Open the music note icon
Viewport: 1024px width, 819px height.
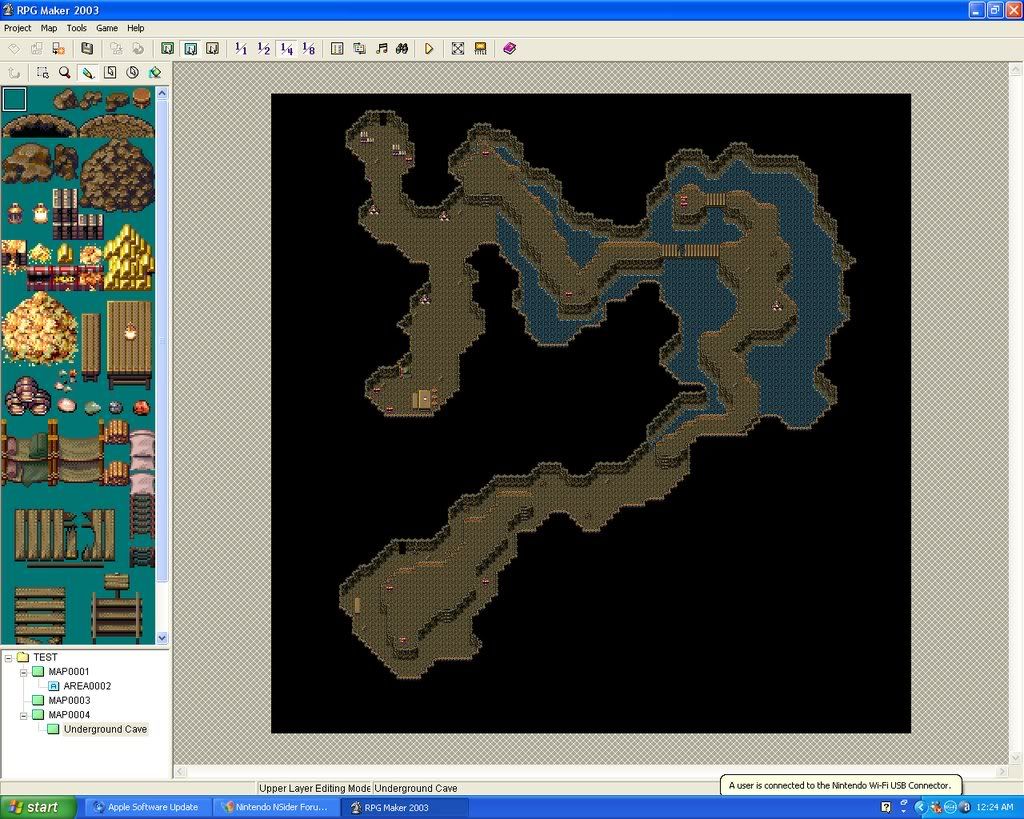click(x=381, y=48)
